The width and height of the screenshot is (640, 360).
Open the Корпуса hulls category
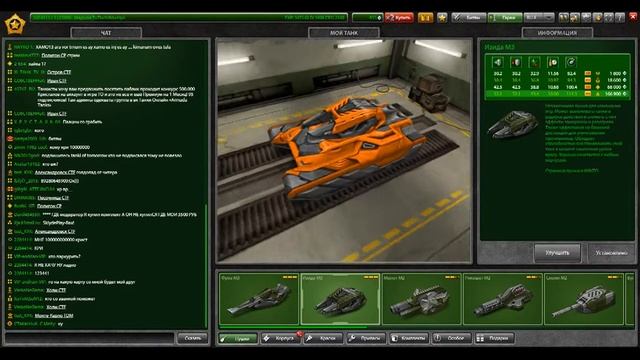[x=281, y=338]
